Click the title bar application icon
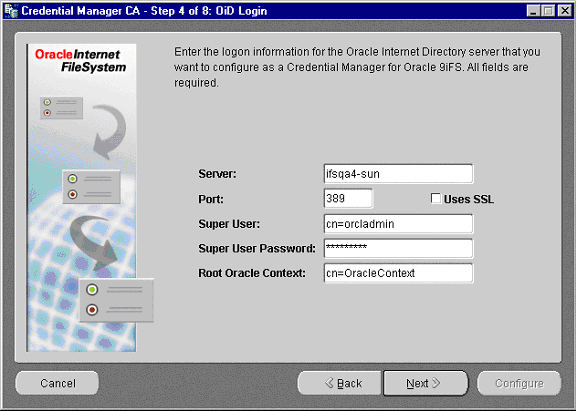 pos(11,11)
